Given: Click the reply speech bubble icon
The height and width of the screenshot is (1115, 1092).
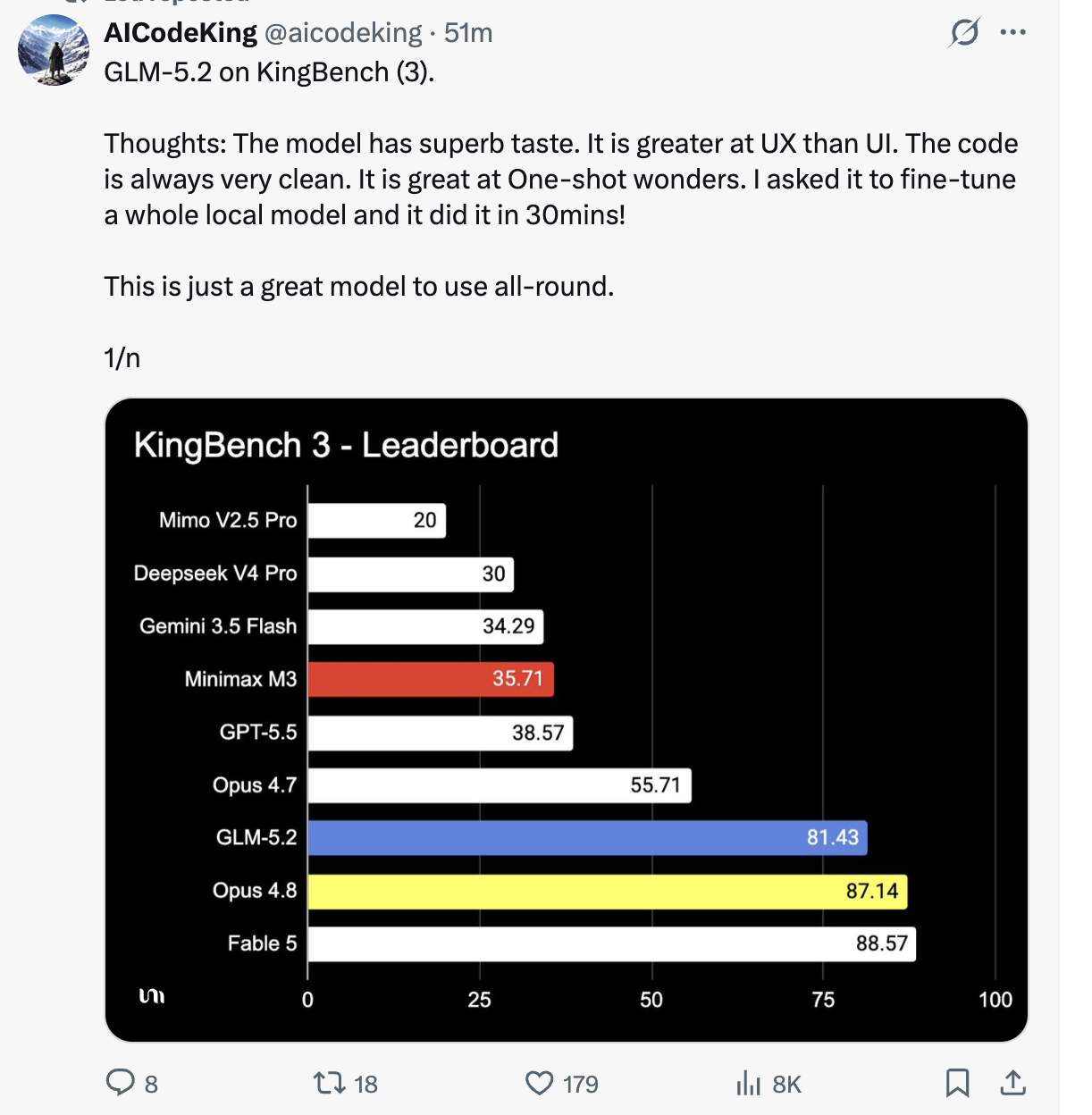Looking at the screenshot, I should [x=120, y=1083].
